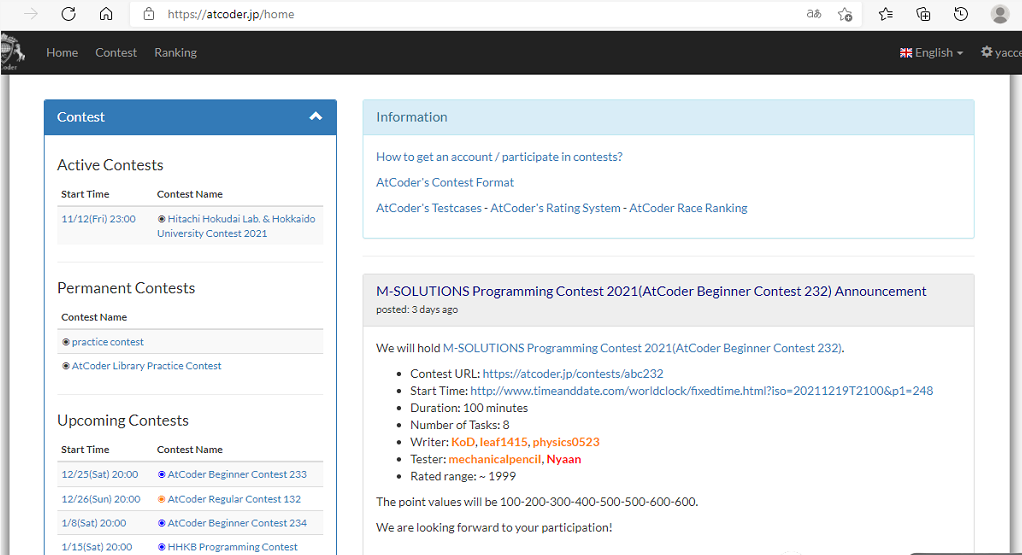Click the UK flag language icon
Image resolution: width=1022 pixels, height=555 pixels.
click(x=906, y=53)
